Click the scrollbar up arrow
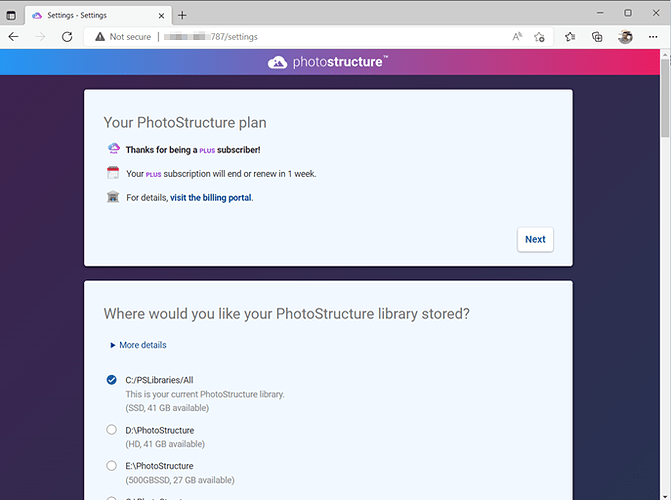 pos(665,54)
